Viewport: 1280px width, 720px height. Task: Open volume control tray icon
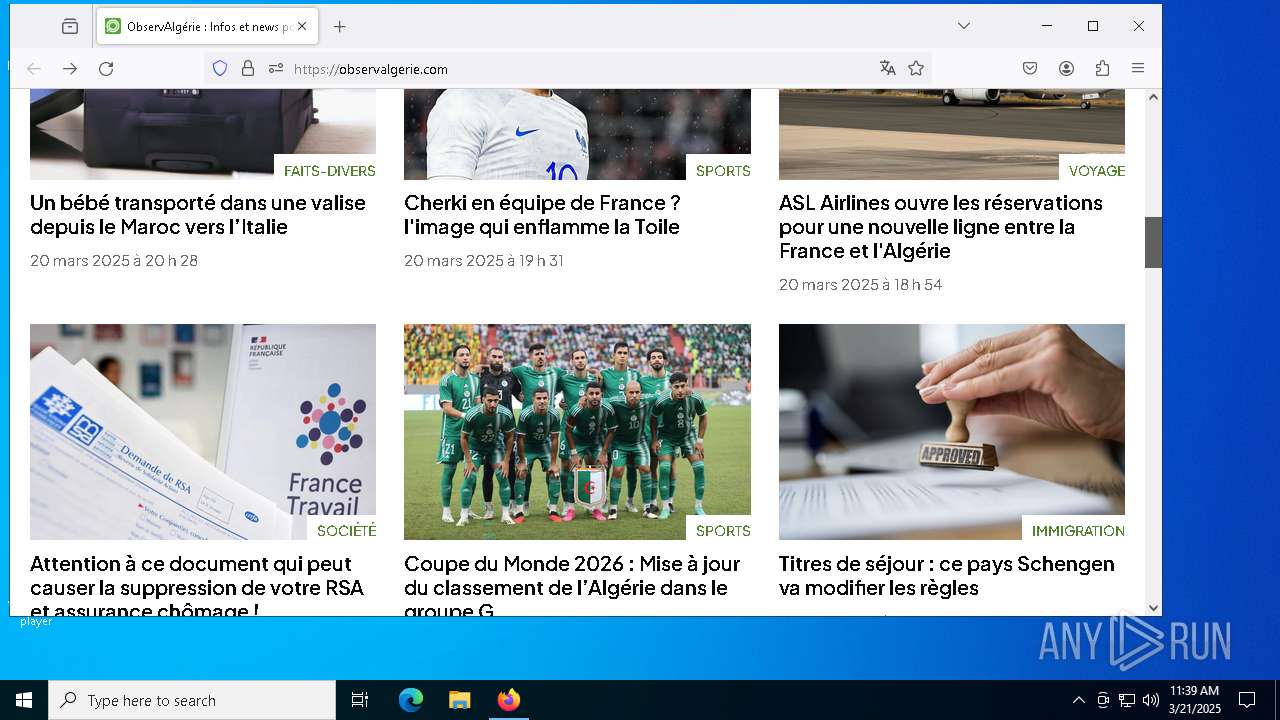click(1151, 700)
